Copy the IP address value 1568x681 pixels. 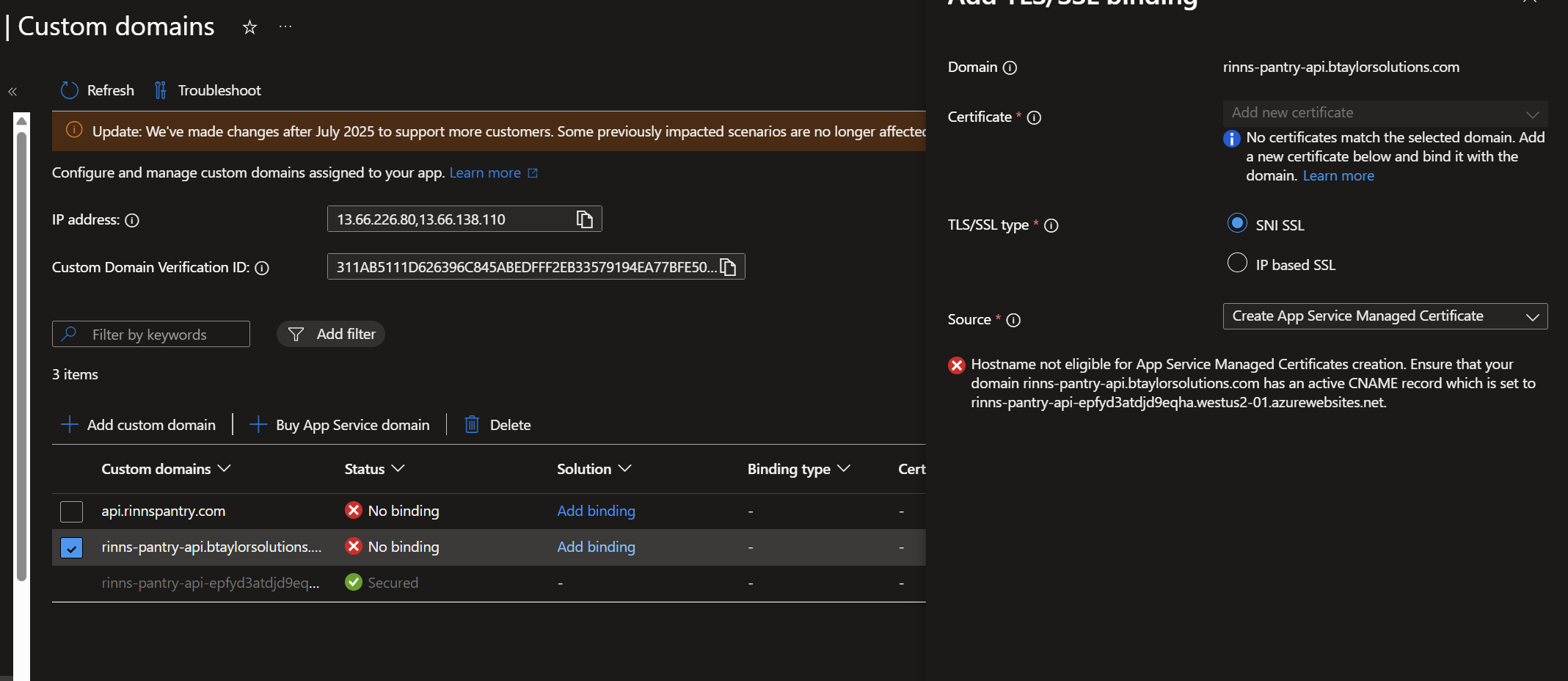[585, 219]
